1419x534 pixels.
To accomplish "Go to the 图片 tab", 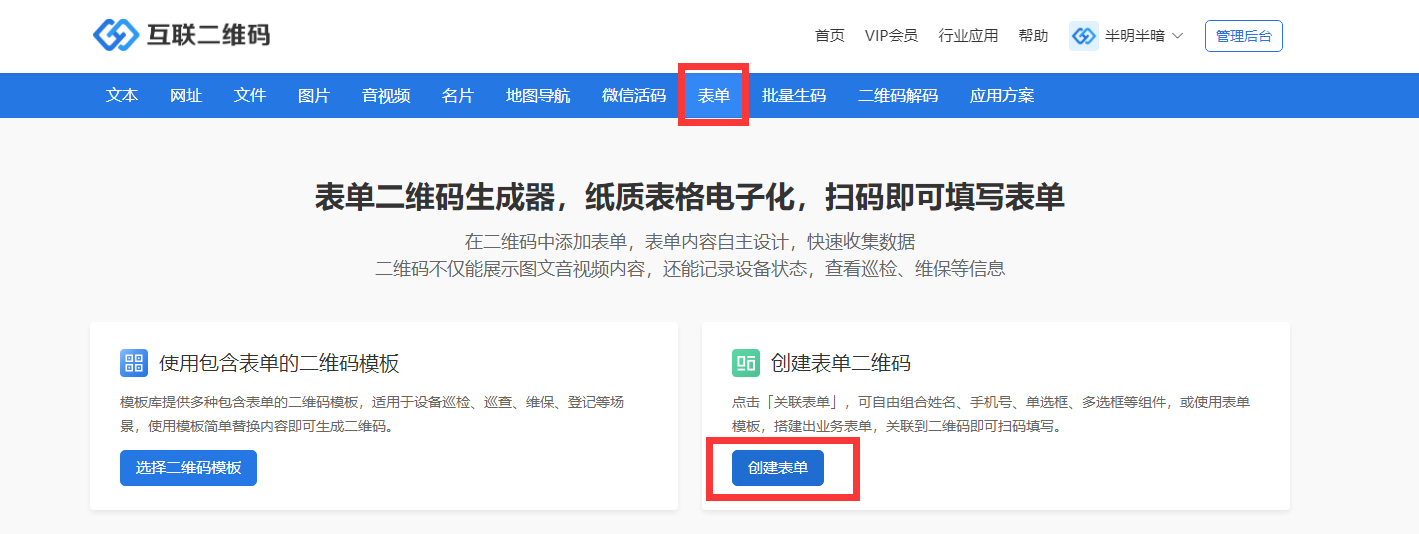I will coord(314,96).
